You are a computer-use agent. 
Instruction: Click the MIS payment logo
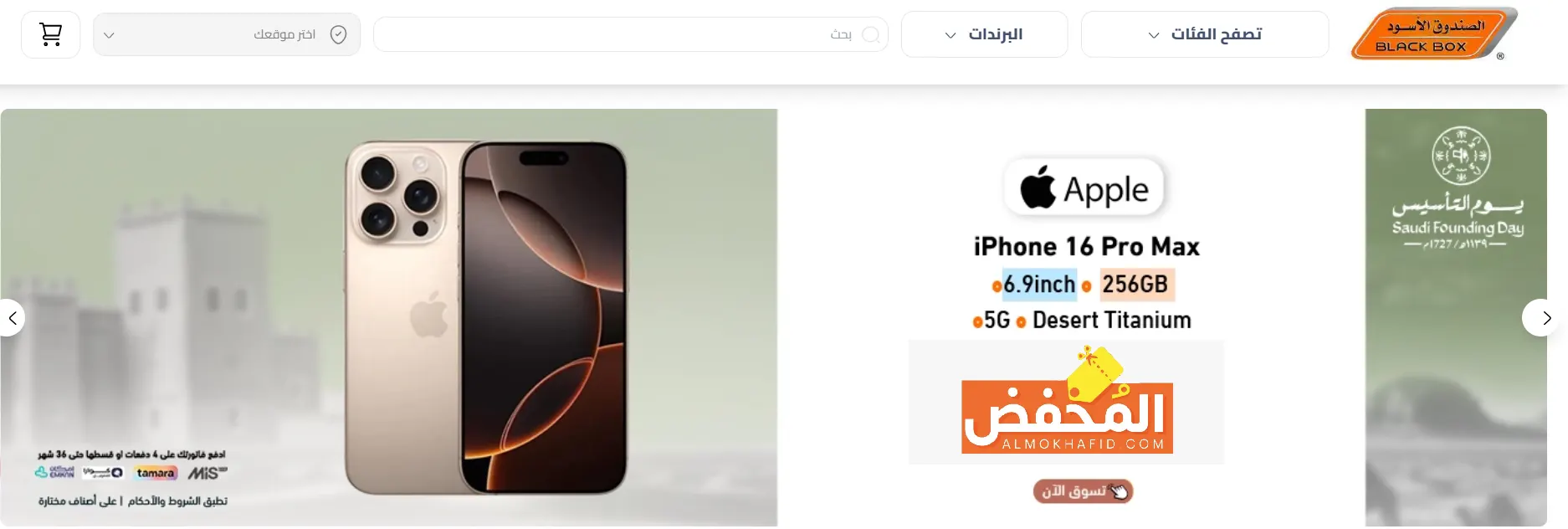[x=208, y=473]
